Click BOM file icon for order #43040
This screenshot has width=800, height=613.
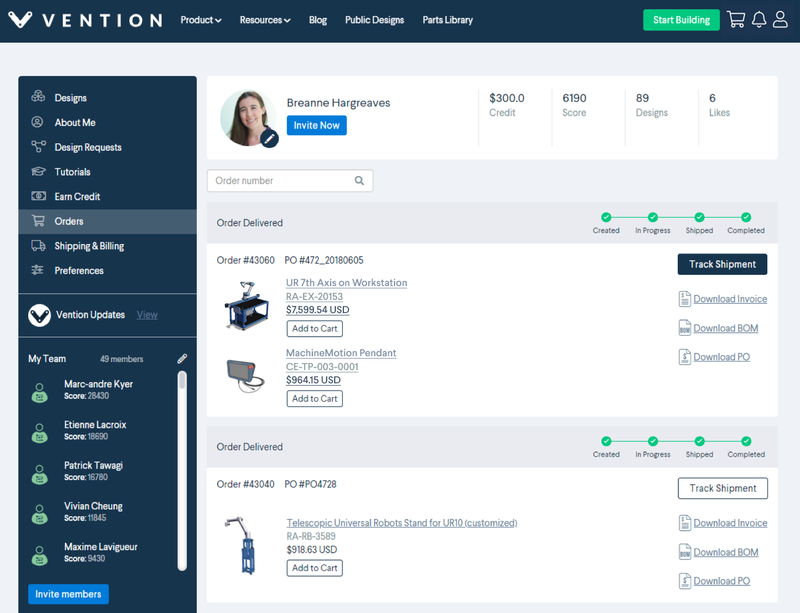pyautogui.click(x=685, y=552)
